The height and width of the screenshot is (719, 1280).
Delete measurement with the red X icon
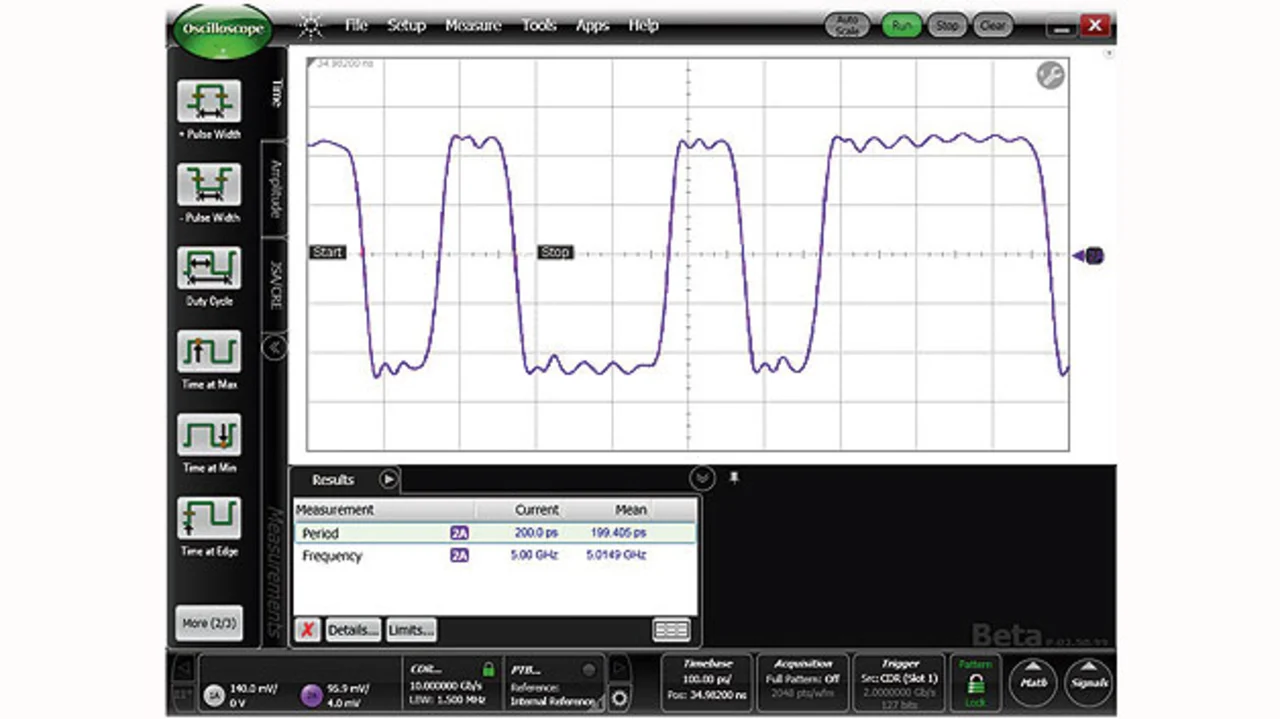308,630
